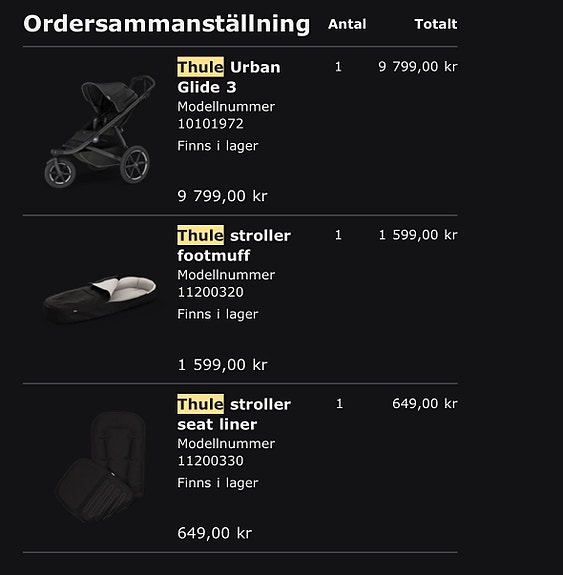The height and width of the screenshot is (575, 563).
Task: Select model number 10101972
Action: point(210,124)
